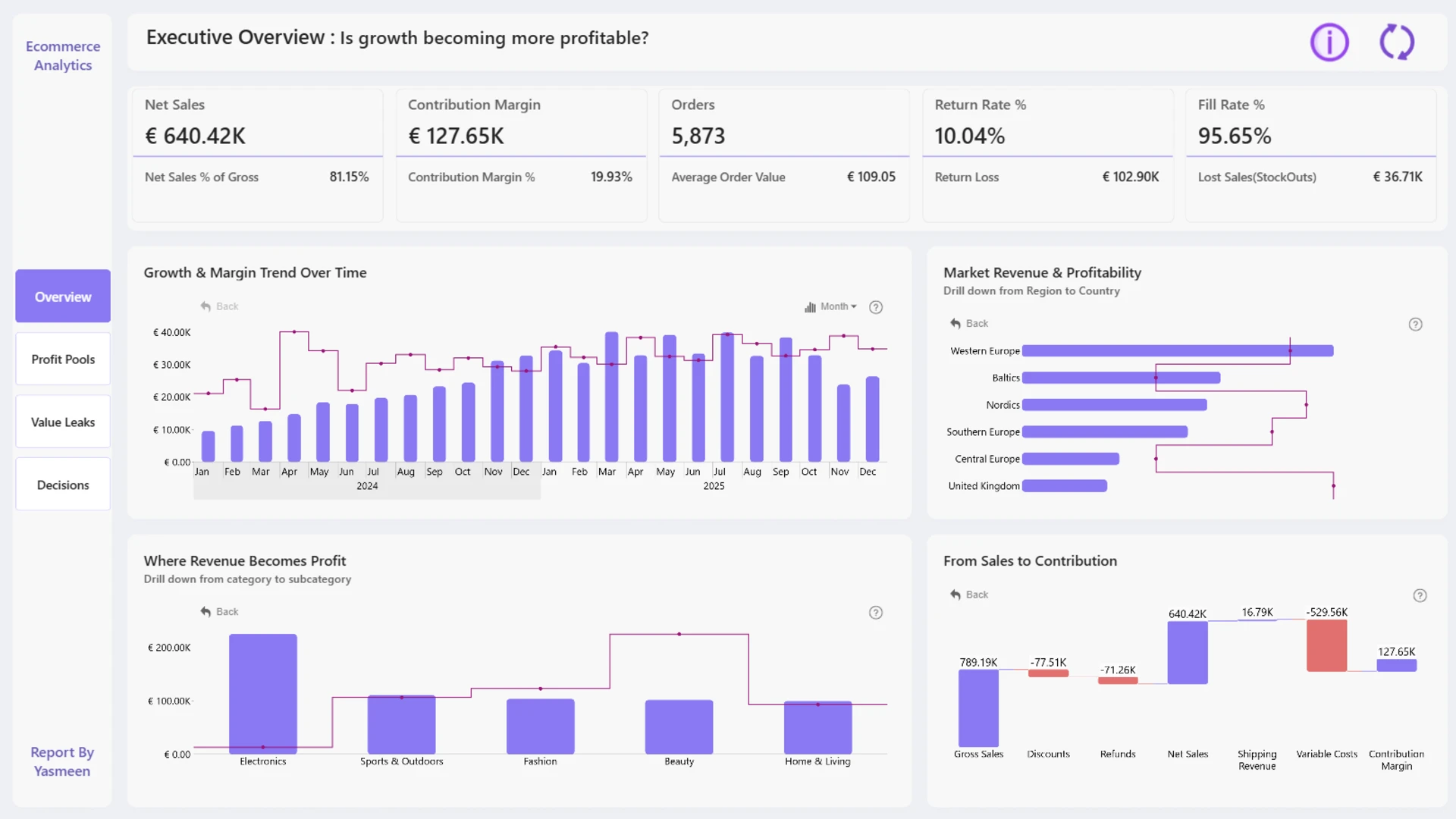The image size is (1456, 819).
Task: Click the Nordics revenue bar
Action: pos(1114,405)
